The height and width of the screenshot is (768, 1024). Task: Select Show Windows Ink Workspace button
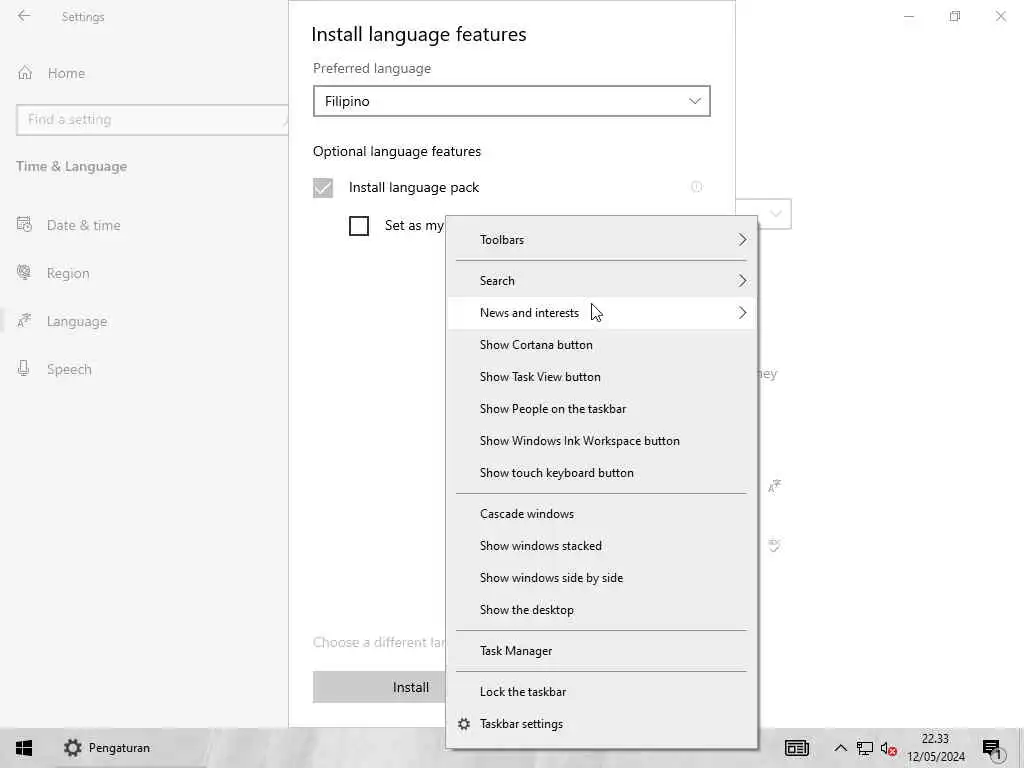pos(601,441)
